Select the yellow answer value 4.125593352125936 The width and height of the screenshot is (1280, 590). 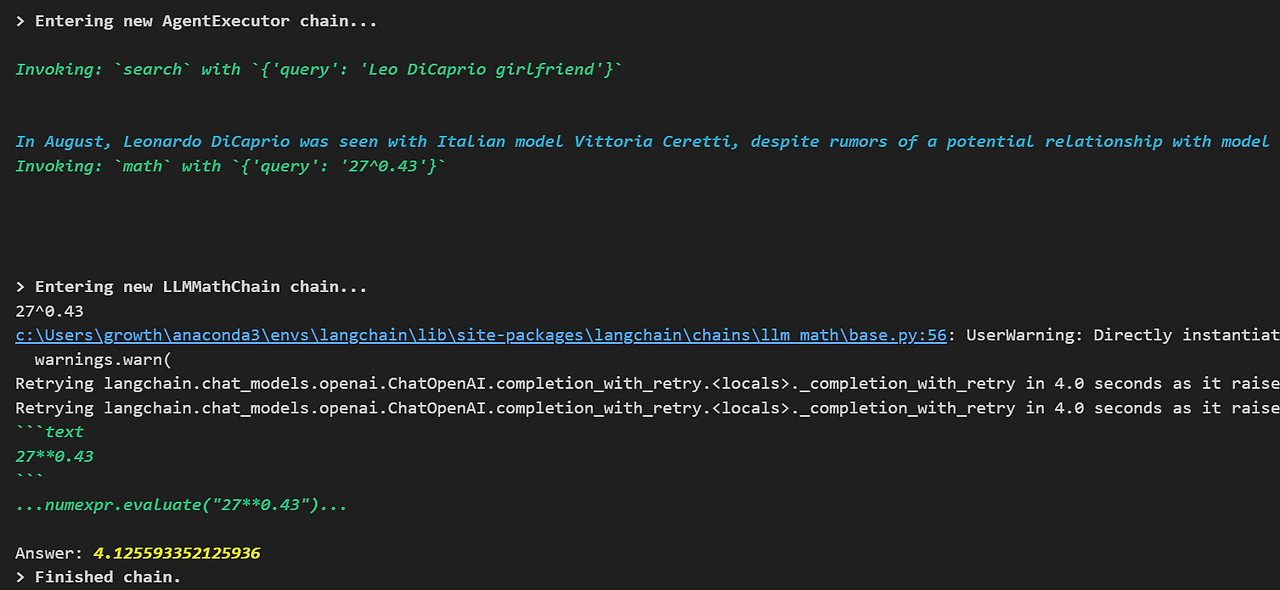pyautogui.click(x=176, y=553)
